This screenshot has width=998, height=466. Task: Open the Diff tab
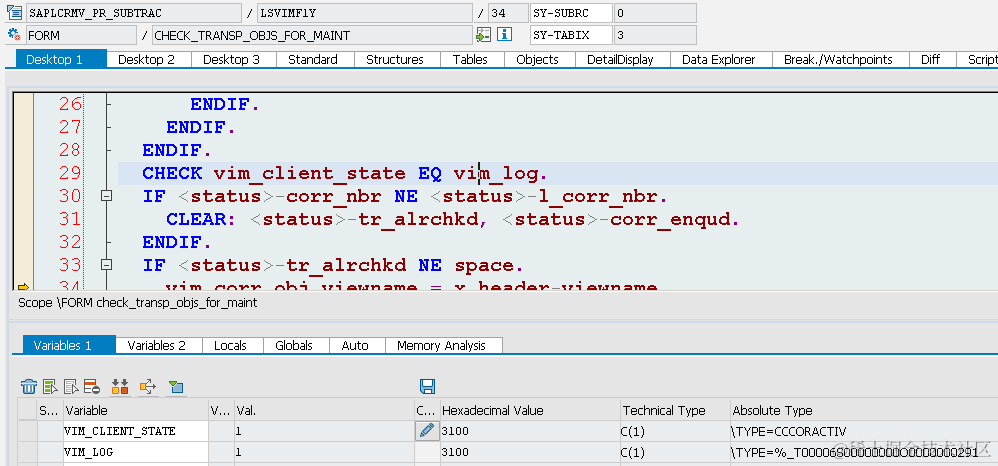pos(930,59)
